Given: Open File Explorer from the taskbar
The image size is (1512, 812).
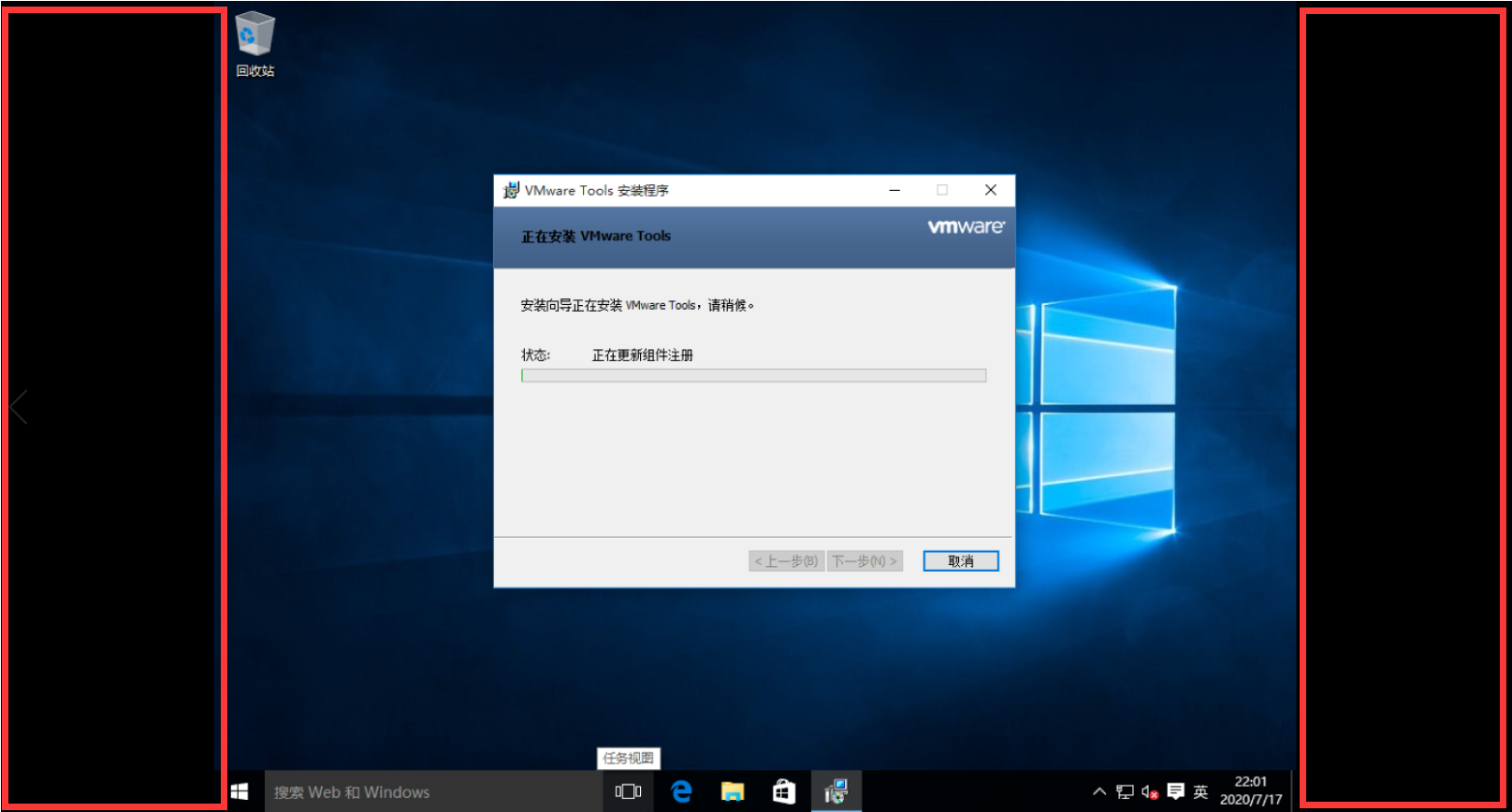Looking at the screenshot, I should pos(733,791).
